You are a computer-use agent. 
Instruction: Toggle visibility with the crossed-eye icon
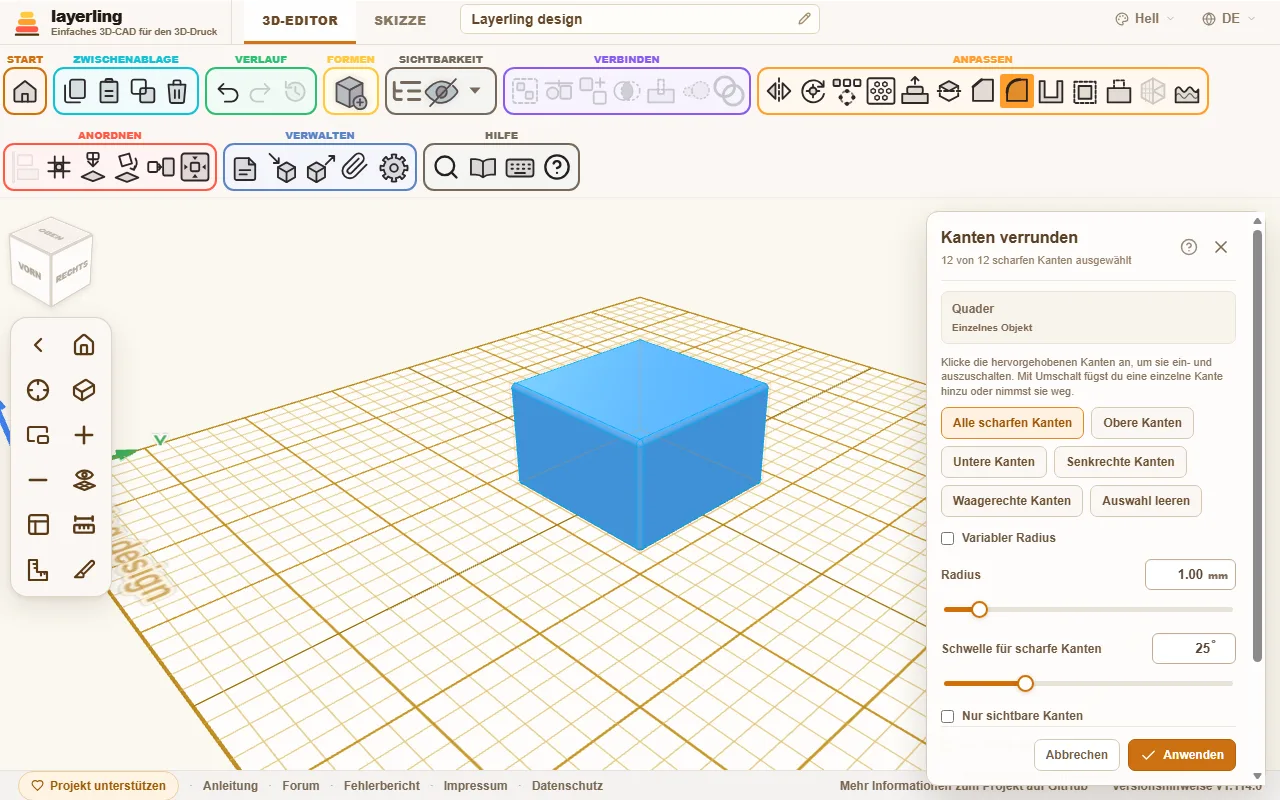pyautogui.click(x=441, y=92)
